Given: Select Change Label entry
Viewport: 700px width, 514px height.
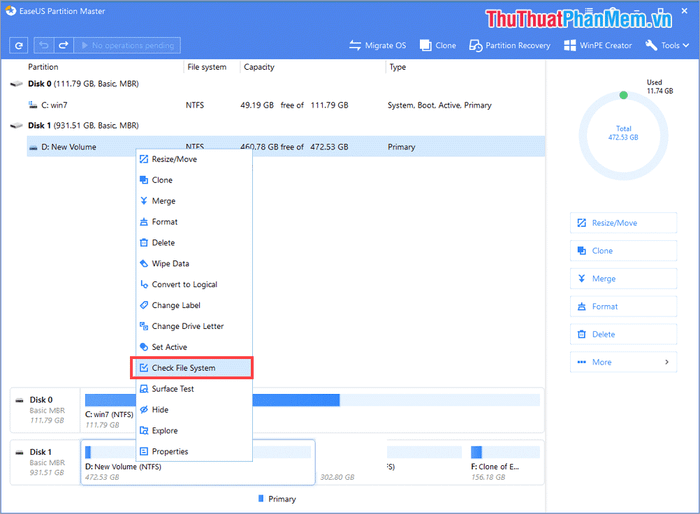Looking at the screenshot, I should click(x=194, y=305).
